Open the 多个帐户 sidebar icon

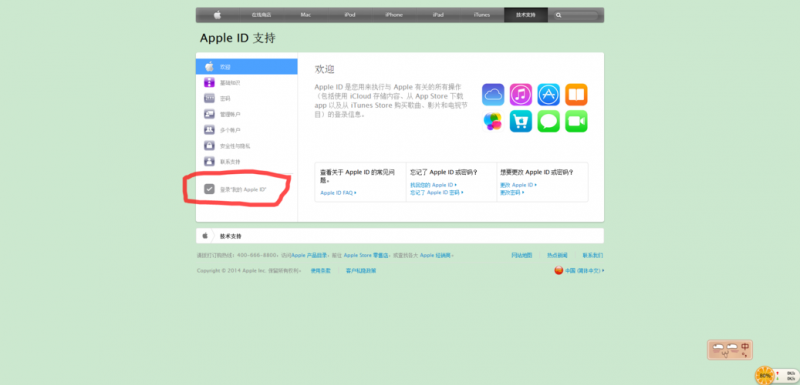209,130
